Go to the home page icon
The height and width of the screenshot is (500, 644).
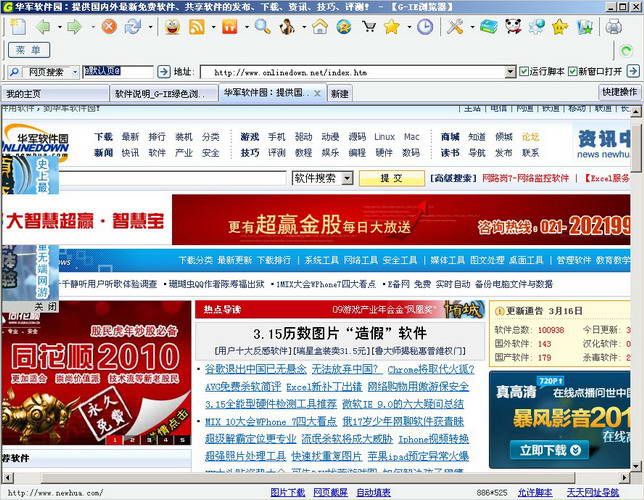click(x=320, y=27)
